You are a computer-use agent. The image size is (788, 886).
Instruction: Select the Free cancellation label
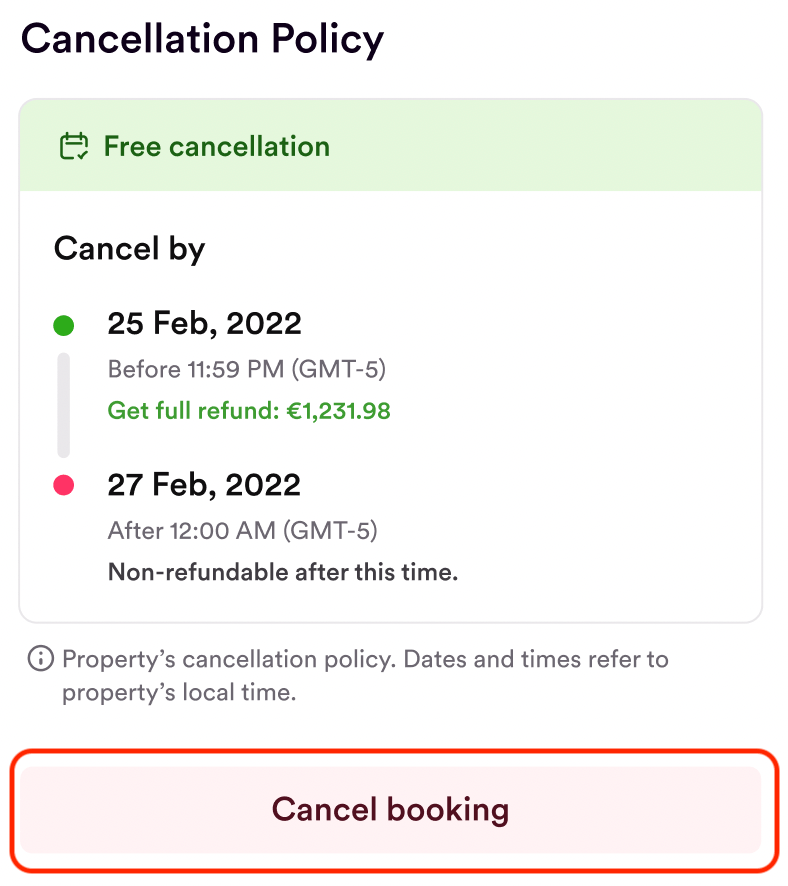point(216,147)
